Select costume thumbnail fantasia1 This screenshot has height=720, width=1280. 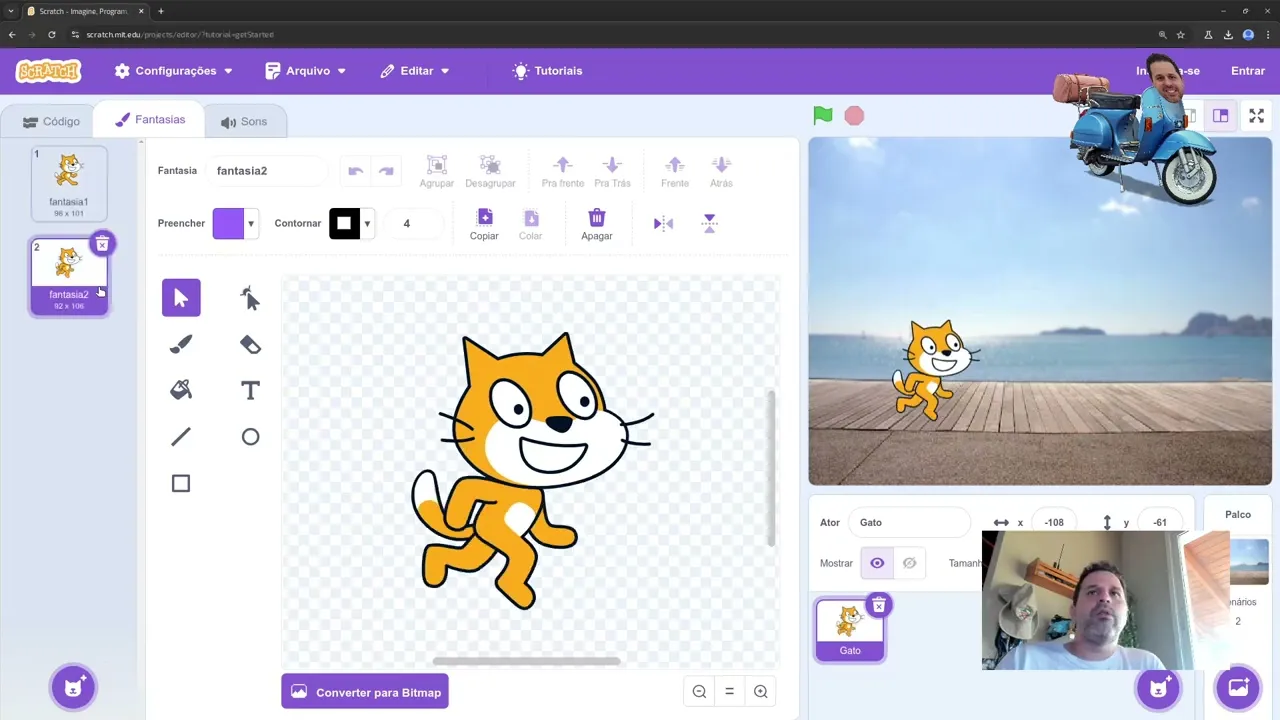69,183
